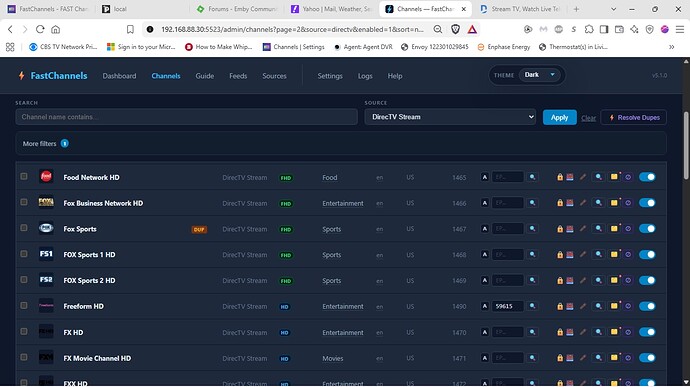Turn off the Freeform HD toggle
The image size is (690, 387).
pyautogui.click(x=647, y=306)
